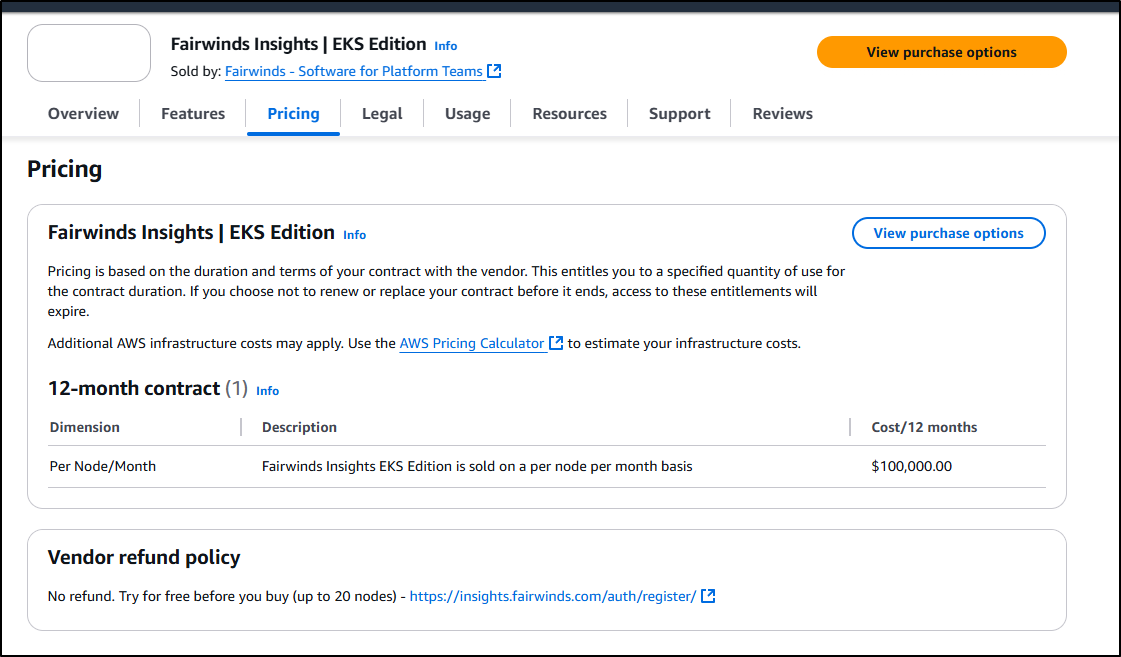Click external link icon after AWS Pricing Calculator

[556, 342]
